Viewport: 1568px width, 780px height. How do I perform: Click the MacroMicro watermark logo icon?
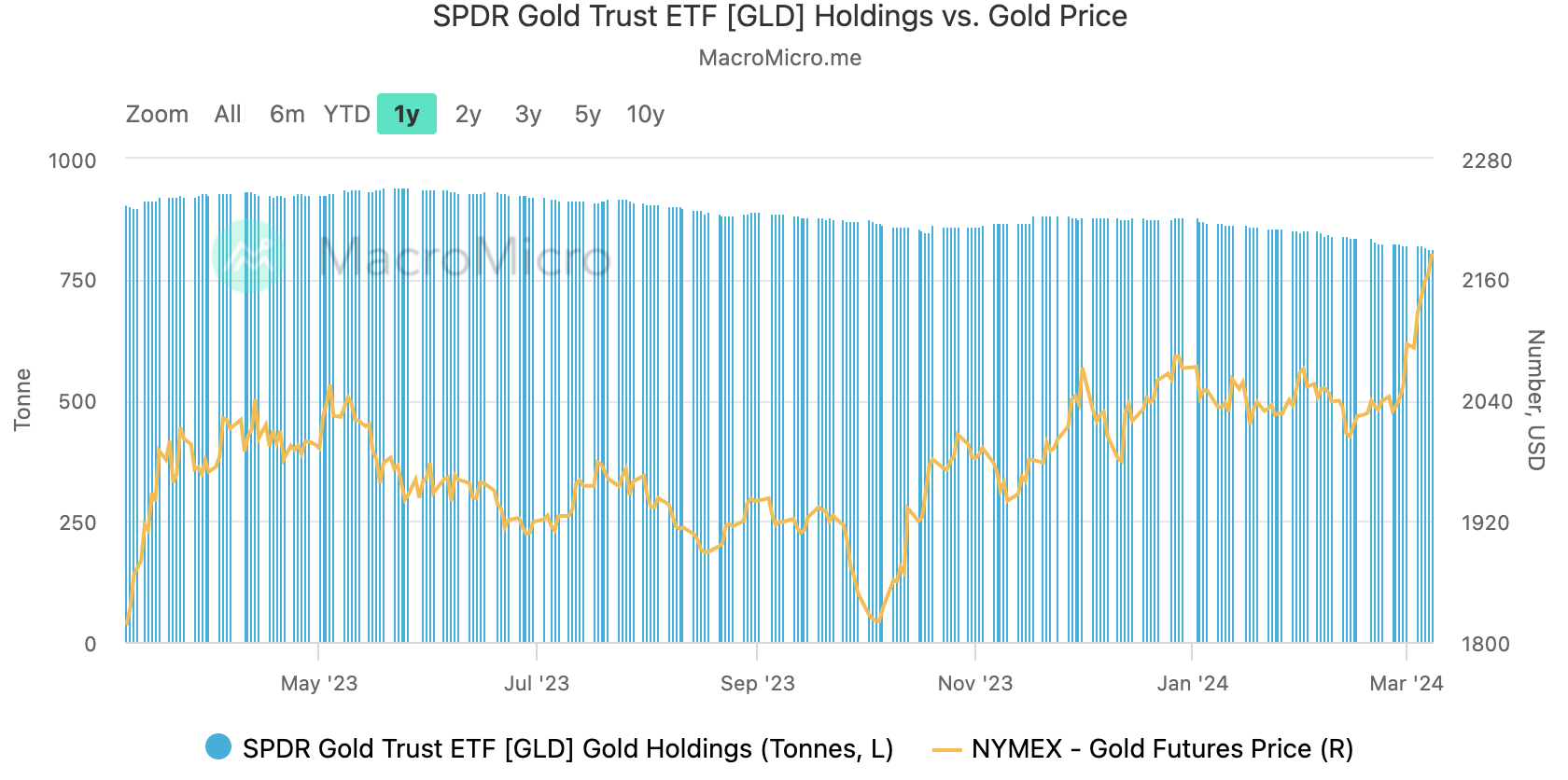[247, 256]
